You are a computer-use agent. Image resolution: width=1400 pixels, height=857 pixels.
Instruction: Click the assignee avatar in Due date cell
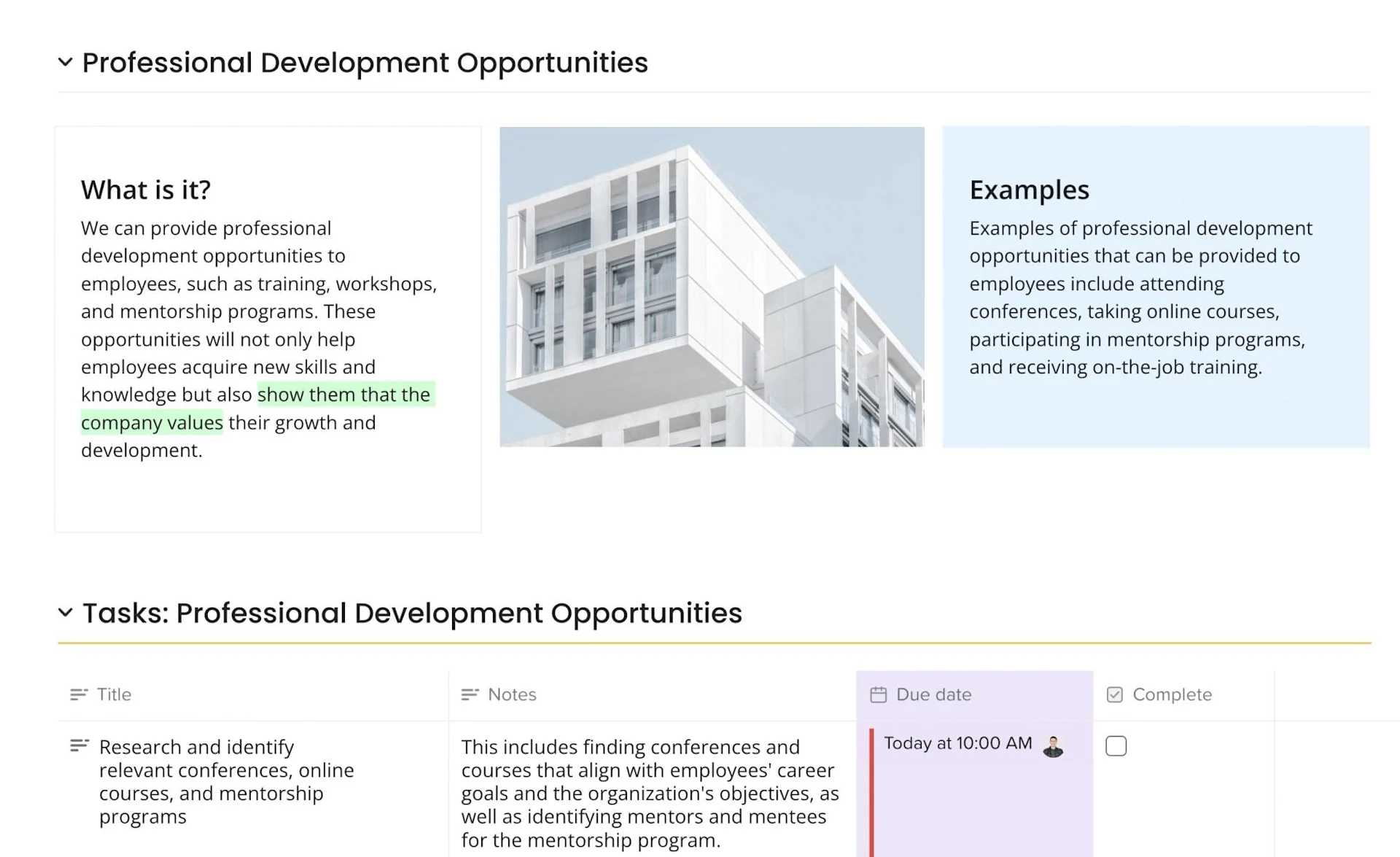(x=1053, y=746)
